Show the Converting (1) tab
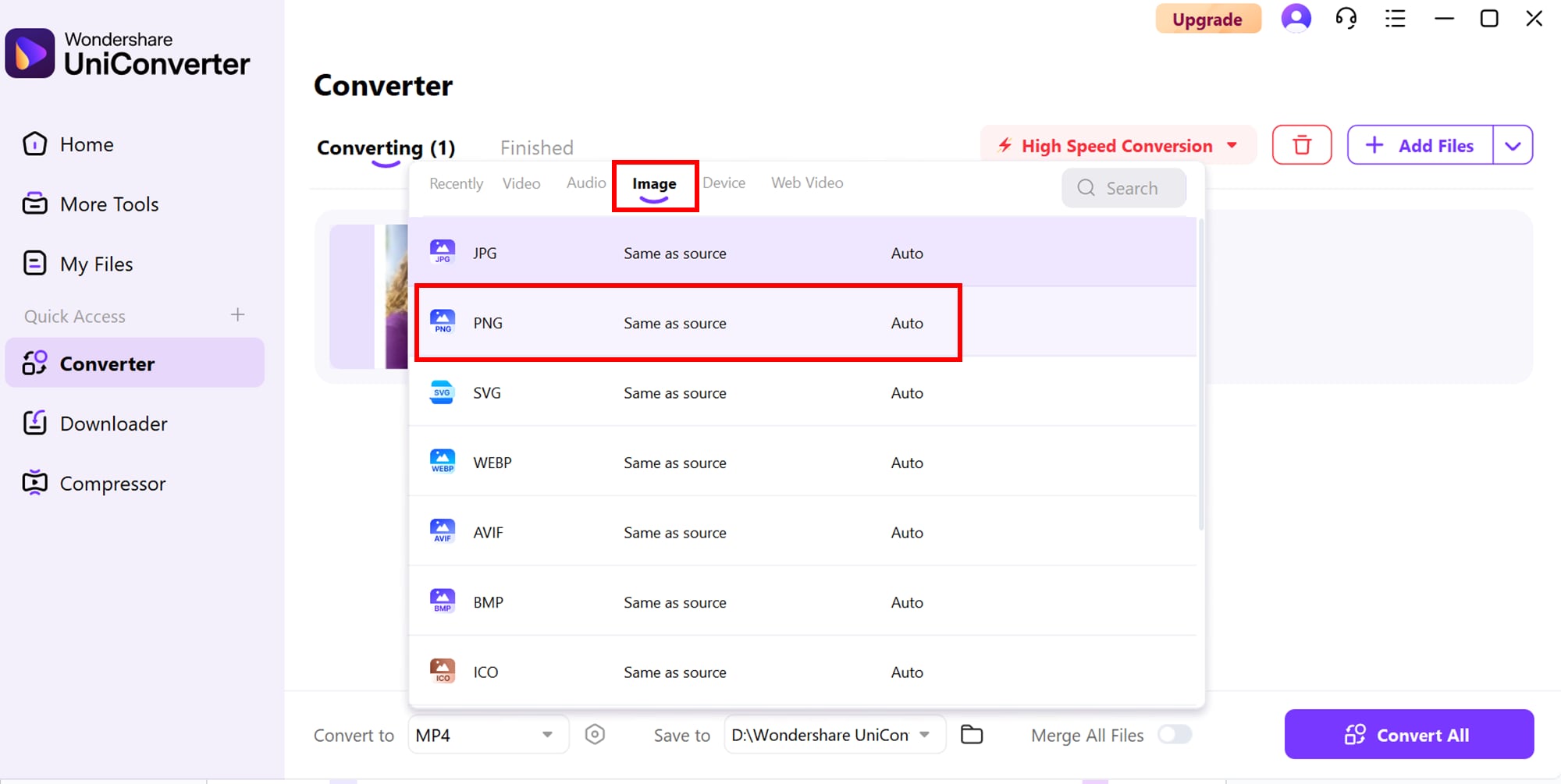This screenshot has width=1561, height=784. tap(386, 147)
